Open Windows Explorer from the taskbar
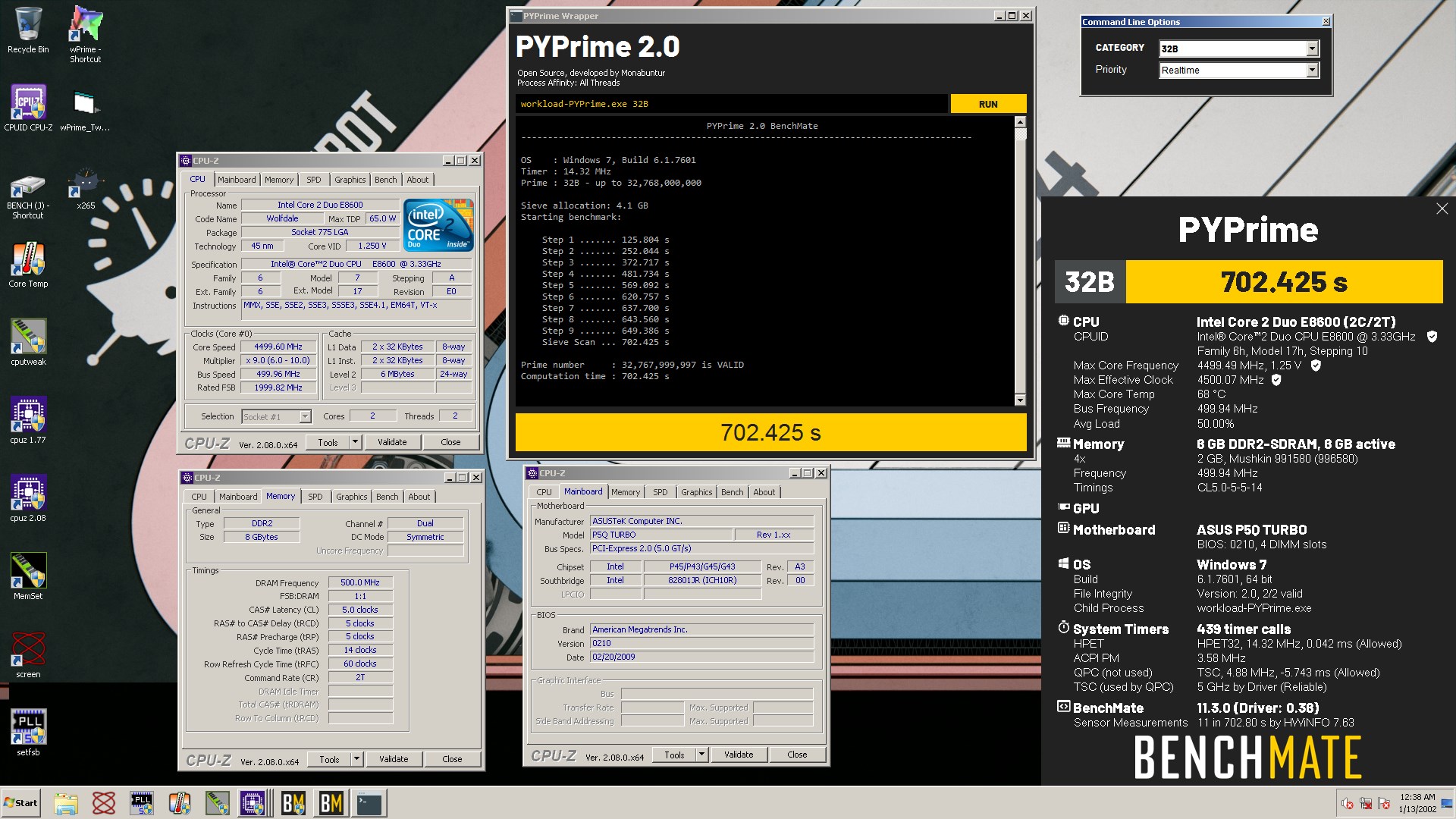The height and width of the screenshot is (819, 1456). point(66,803)
